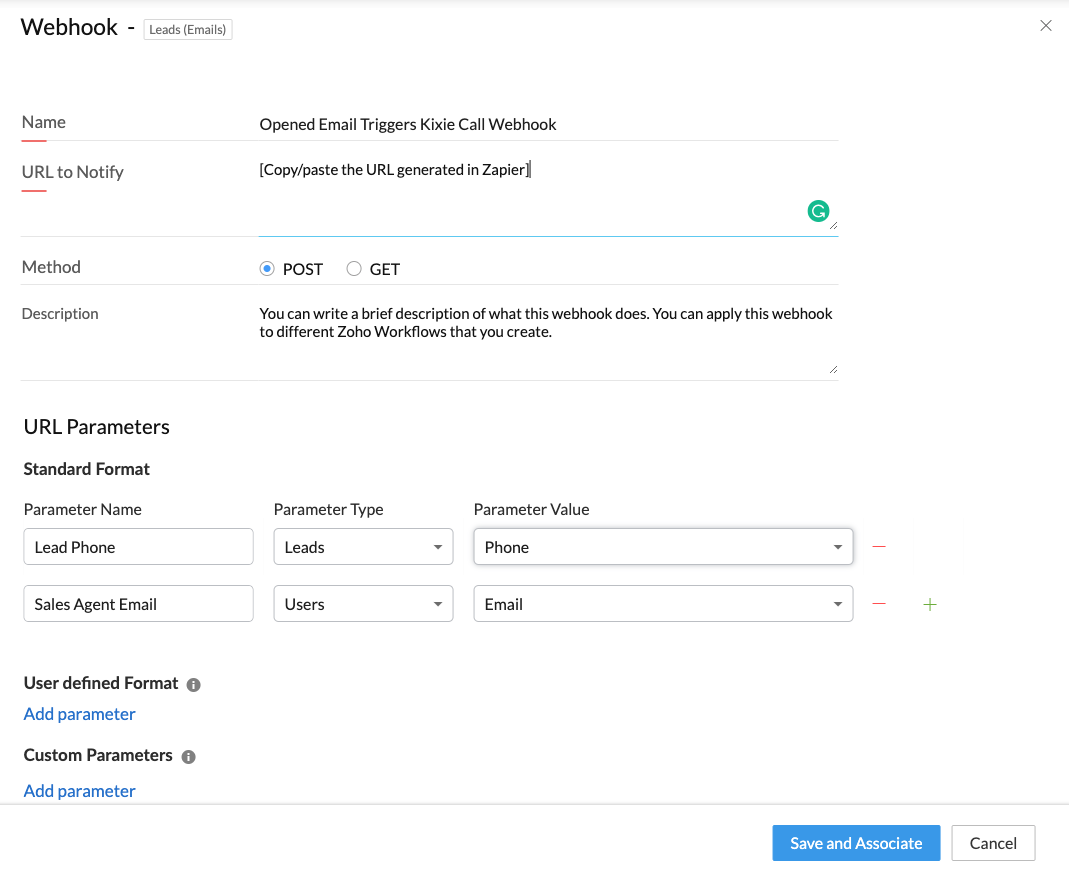Open the Email parameter value dropdown
The image size is (1069, 873).
coord(663,604)
